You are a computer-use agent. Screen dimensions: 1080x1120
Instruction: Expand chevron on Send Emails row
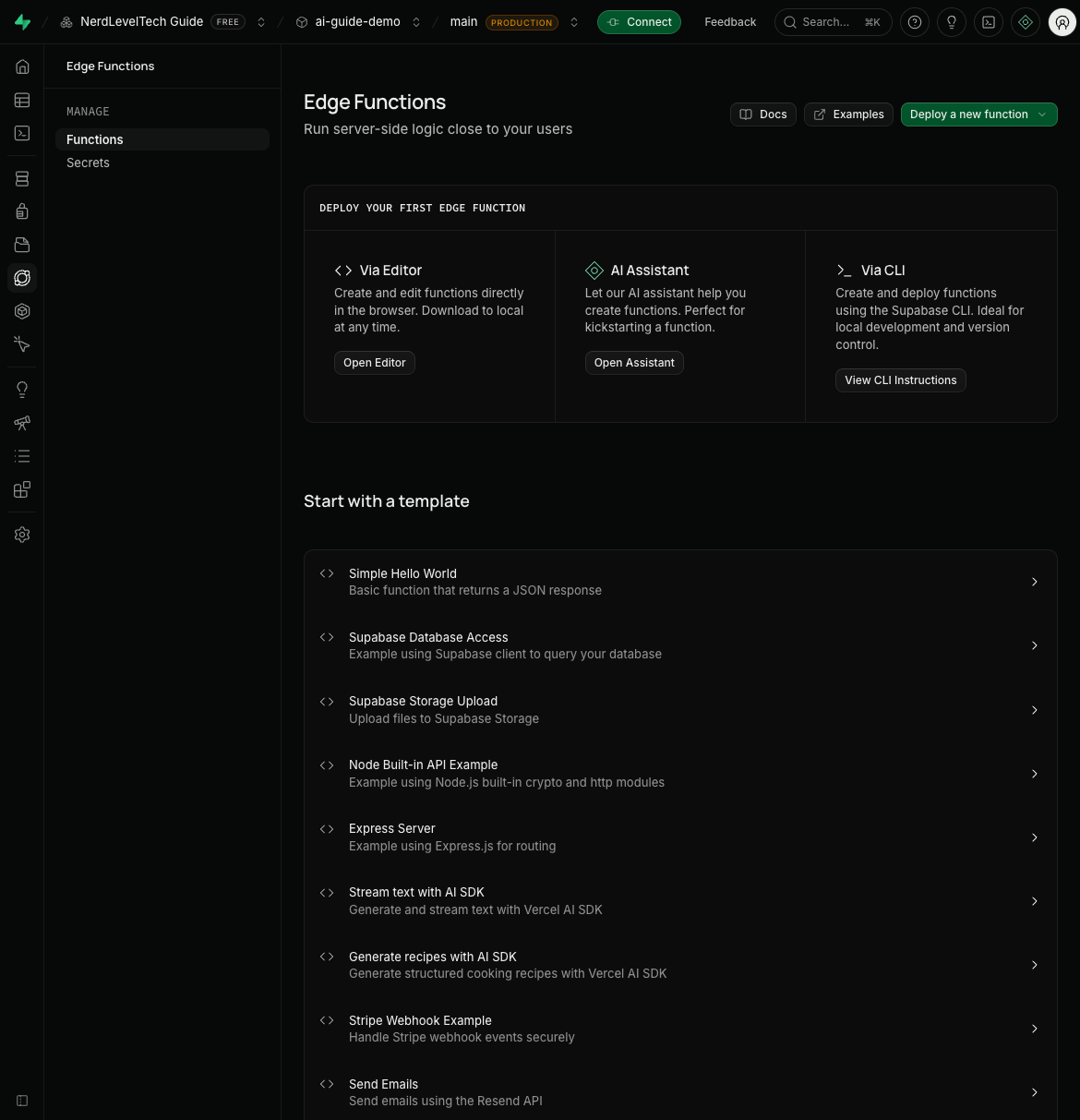[x=1035, y=1092]
